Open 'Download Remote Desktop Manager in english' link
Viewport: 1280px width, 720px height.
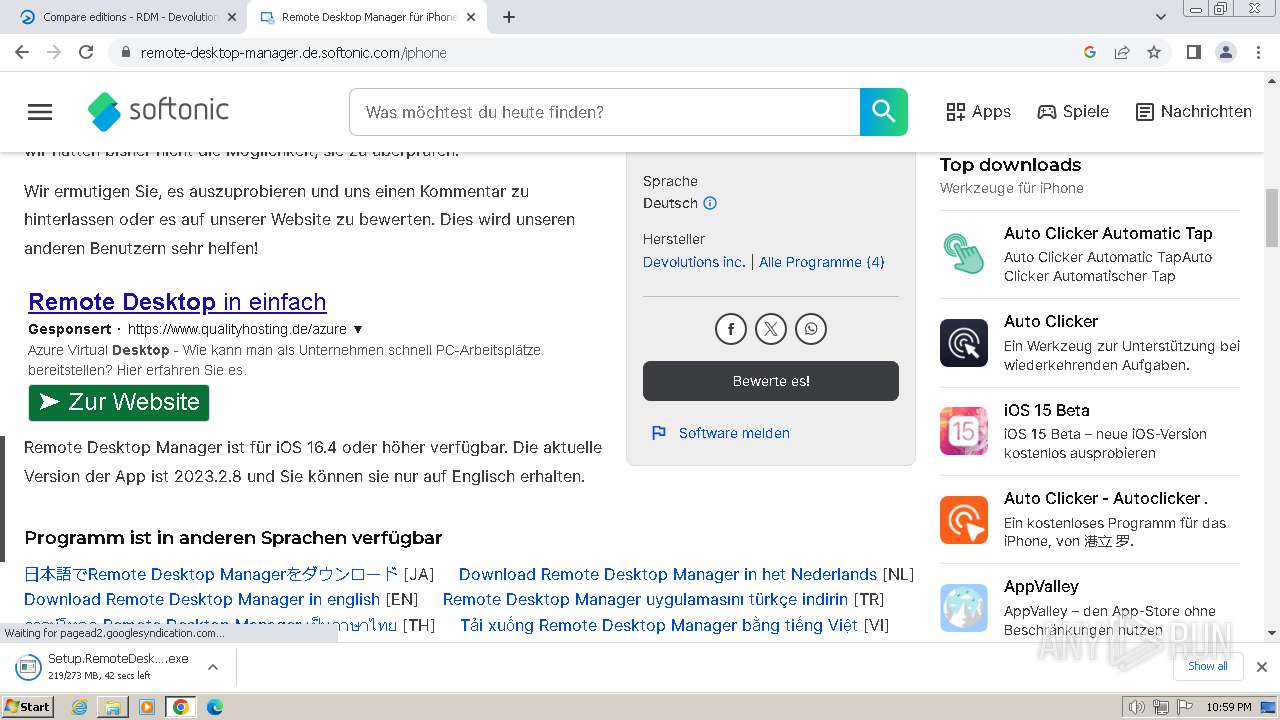coord(202,599)
